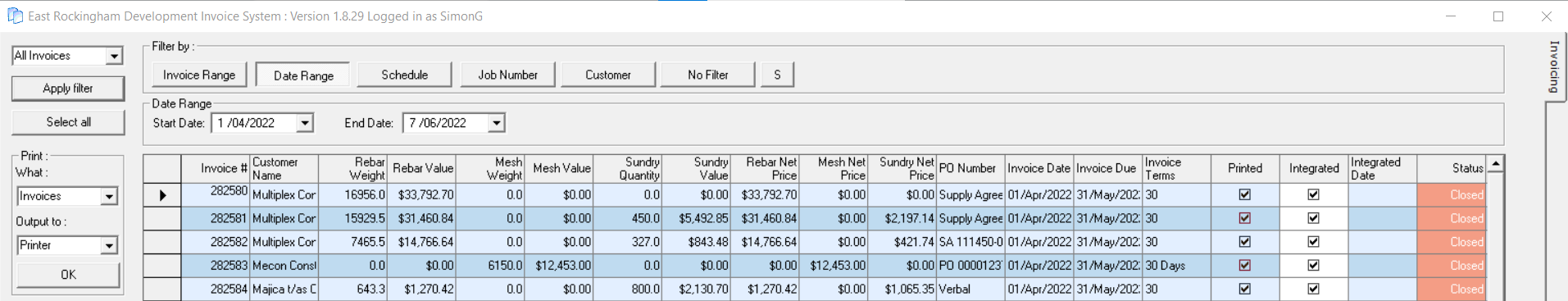Click the Integrated Date column header
Image resolution: width=1568 pixels, height=301 pixels.
pos(1383,168)
